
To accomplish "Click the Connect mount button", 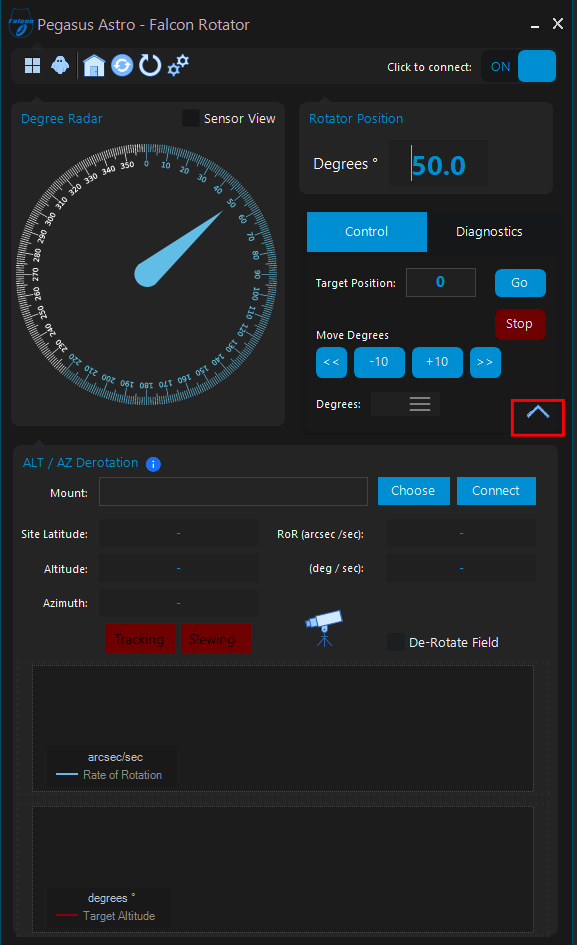I will point(496,491).
